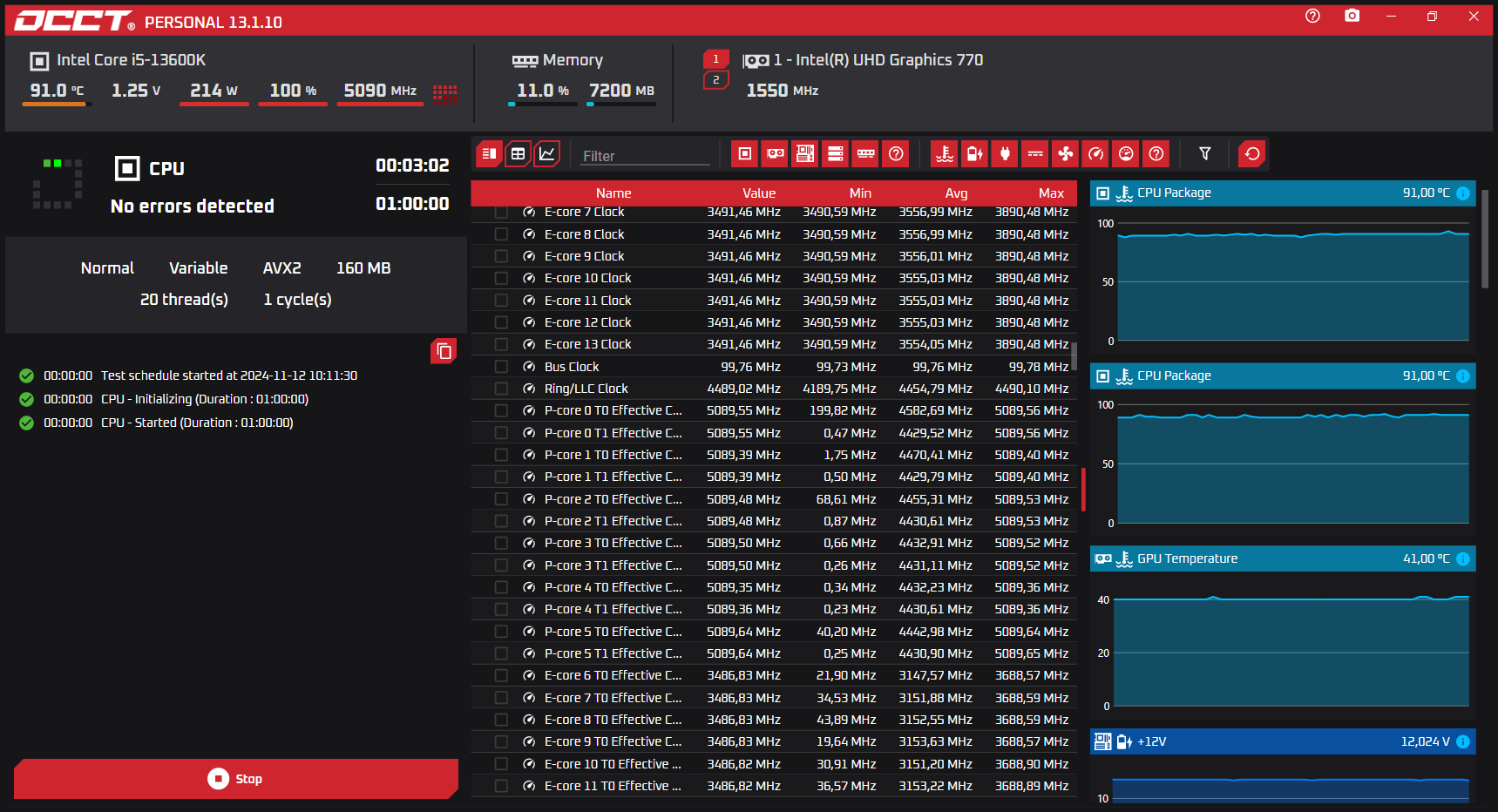Open the red CPU core grid icon
The height and width of the screenshot is (812, 1498).
[x=445, y=92]
